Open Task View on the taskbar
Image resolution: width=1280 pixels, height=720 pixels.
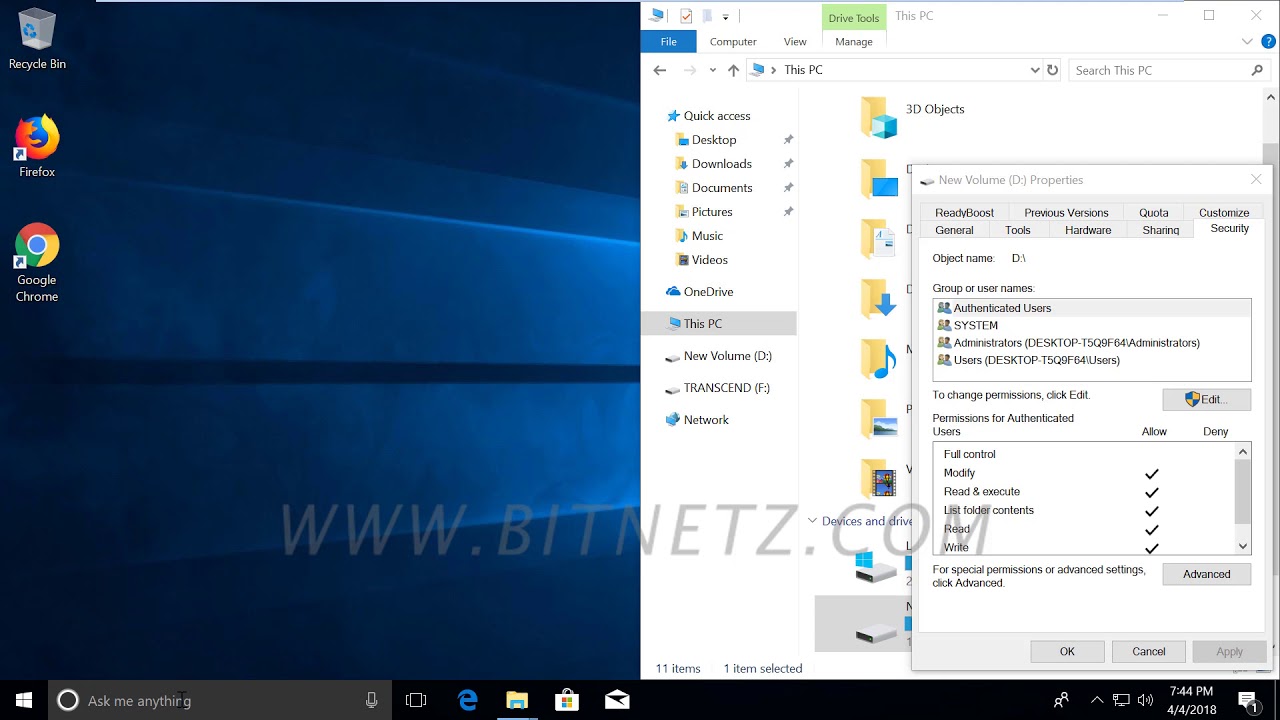coord(416,700)
